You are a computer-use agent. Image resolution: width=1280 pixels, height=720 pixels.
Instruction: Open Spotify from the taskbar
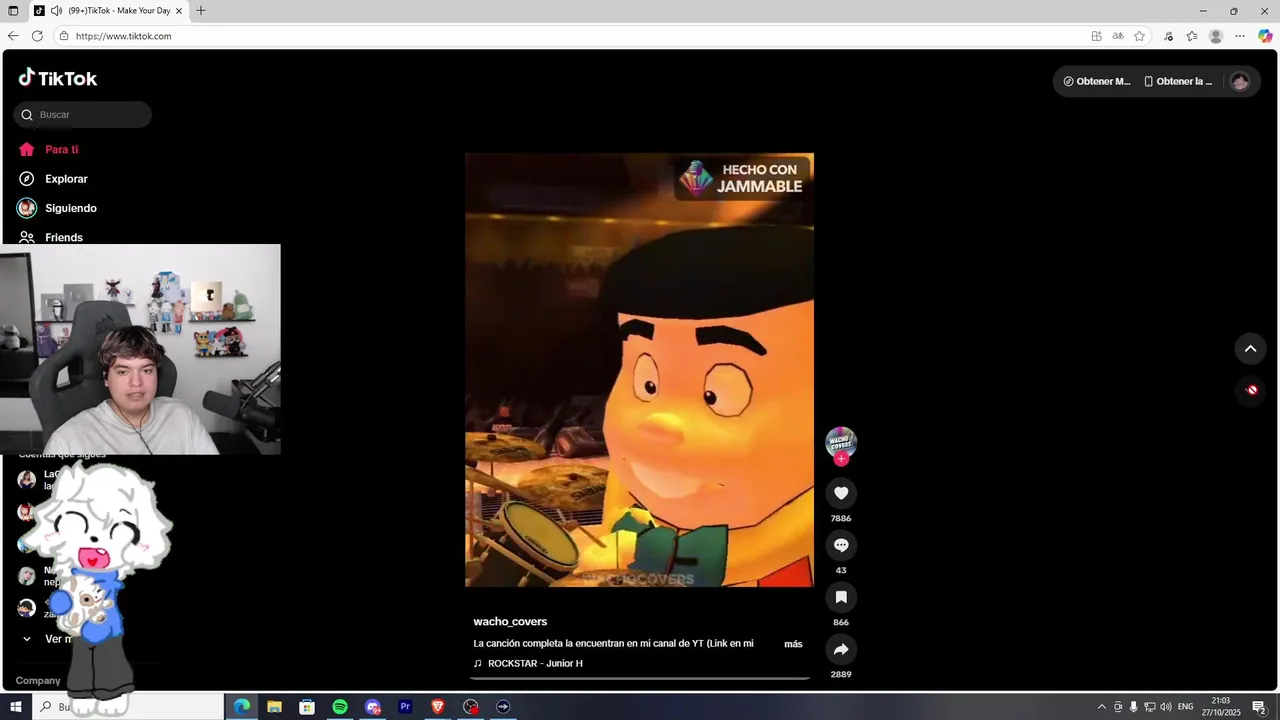pyautogui.click(x=340, y=707)
